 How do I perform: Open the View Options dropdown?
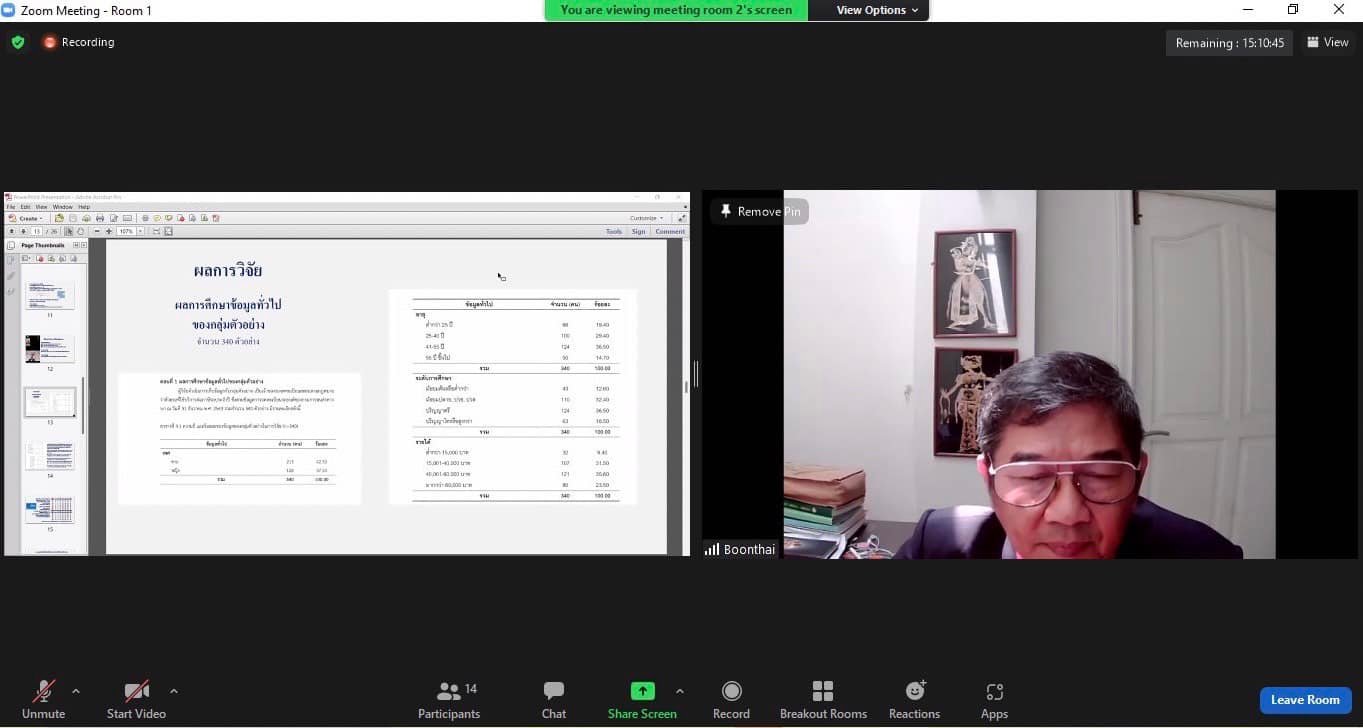877,10
